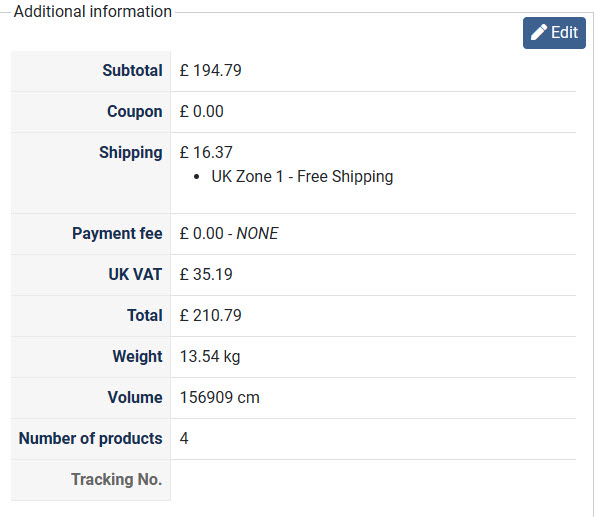
Task: Click the Coupon value £ 0.00
Action: coord(201,111)
